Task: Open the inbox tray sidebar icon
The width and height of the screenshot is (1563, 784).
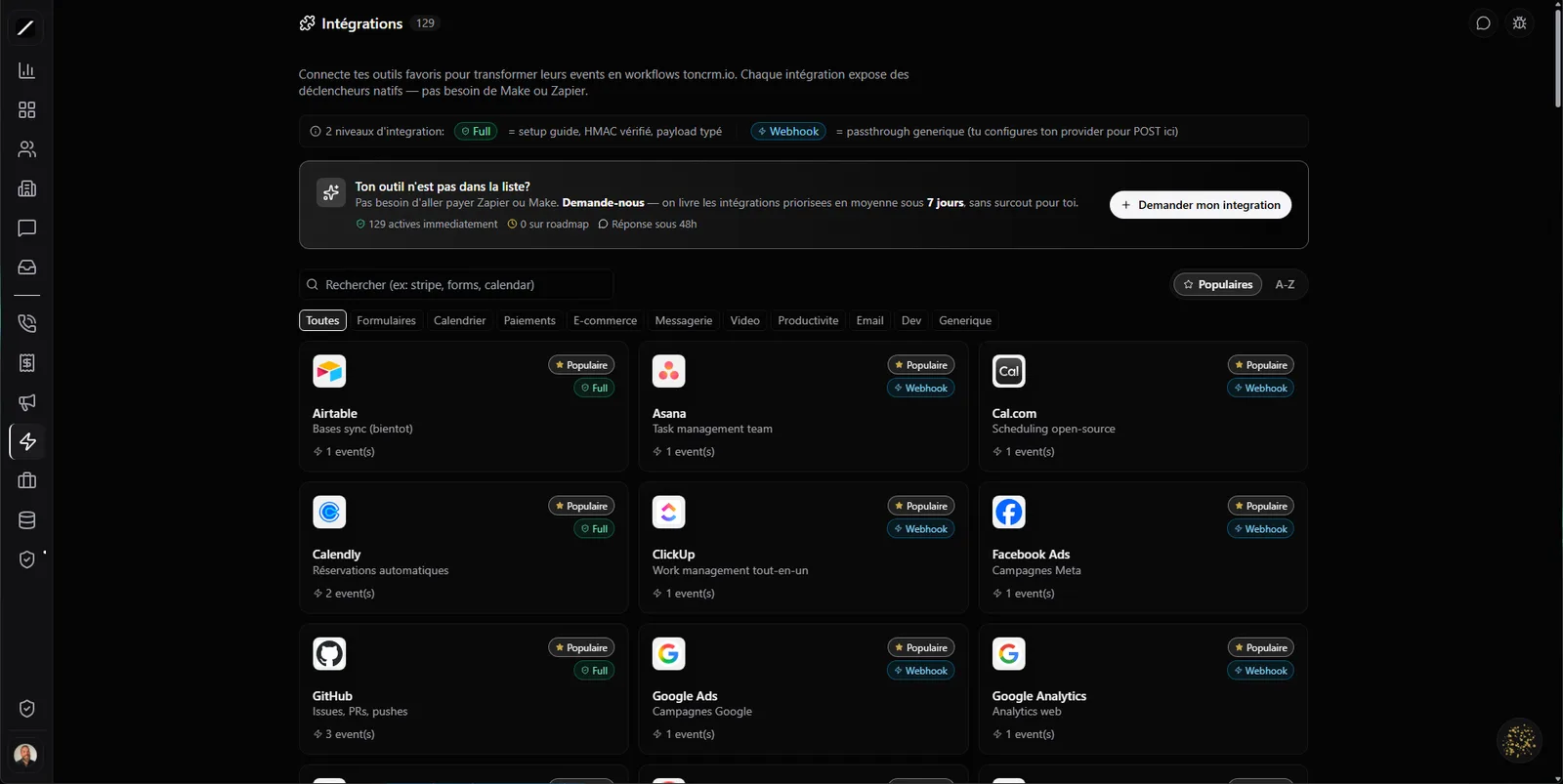Action: click(26, 267)
